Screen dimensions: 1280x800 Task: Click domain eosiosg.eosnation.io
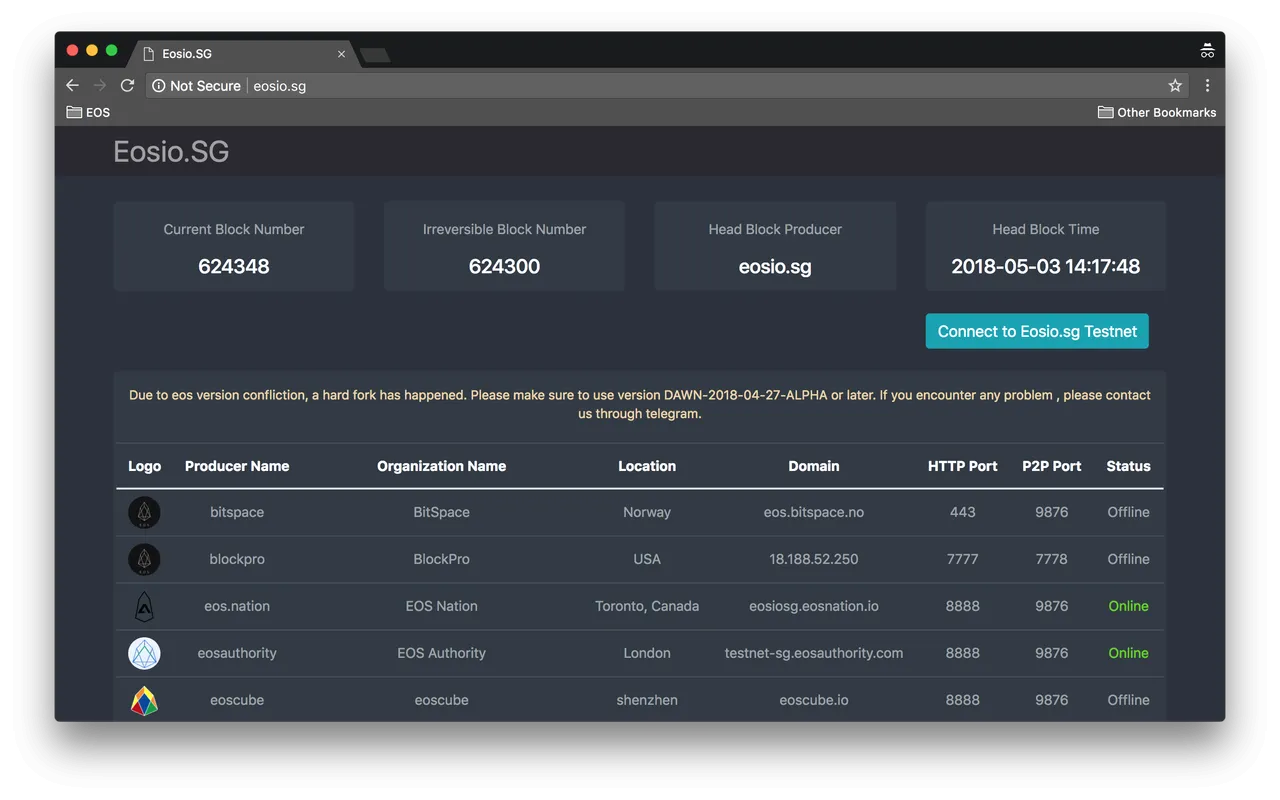click(814, 606)
